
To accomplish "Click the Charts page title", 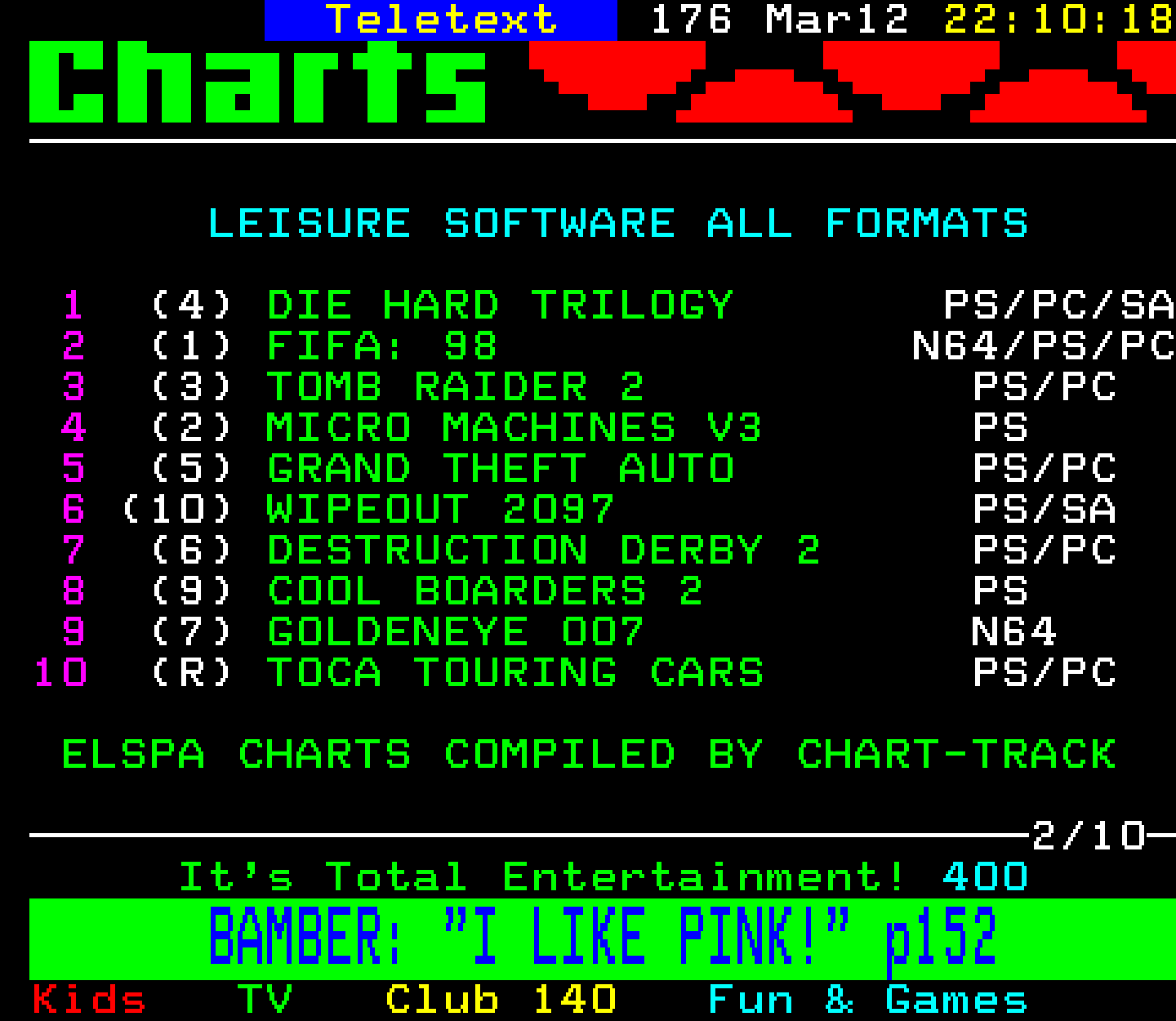I will pos(258,82).
